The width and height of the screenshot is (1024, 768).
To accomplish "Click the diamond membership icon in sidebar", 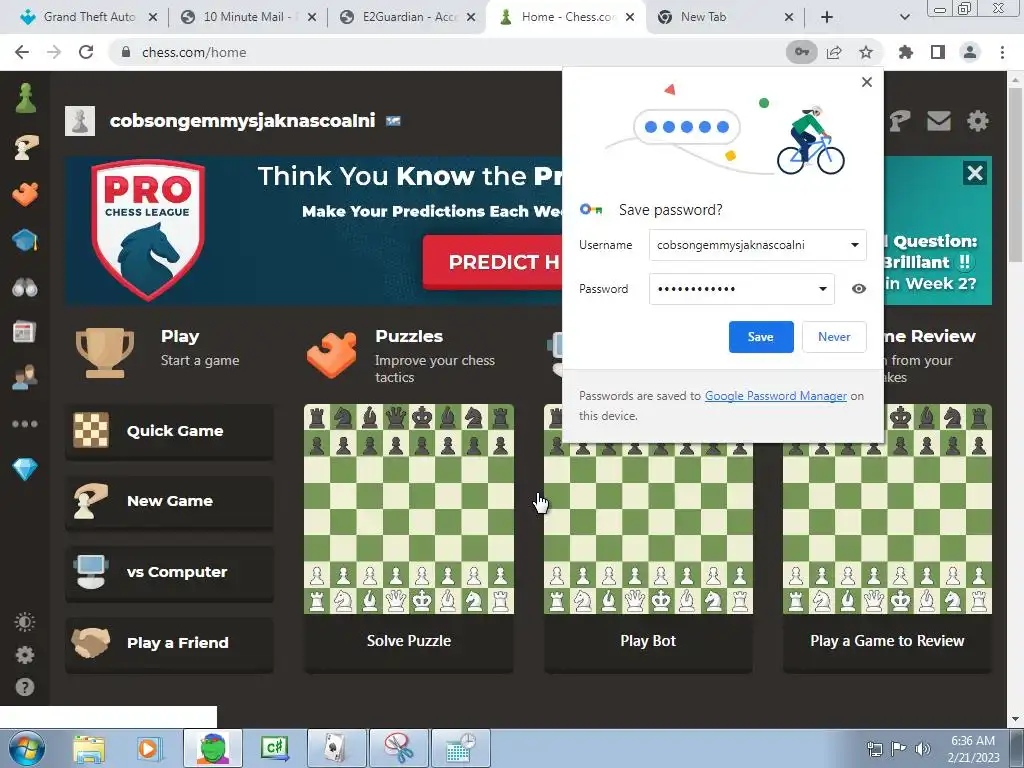I will [25, 469].
